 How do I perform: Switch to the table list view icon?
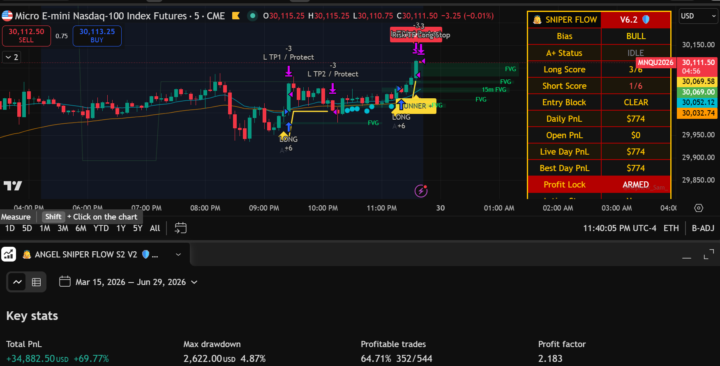pos(36,282)
